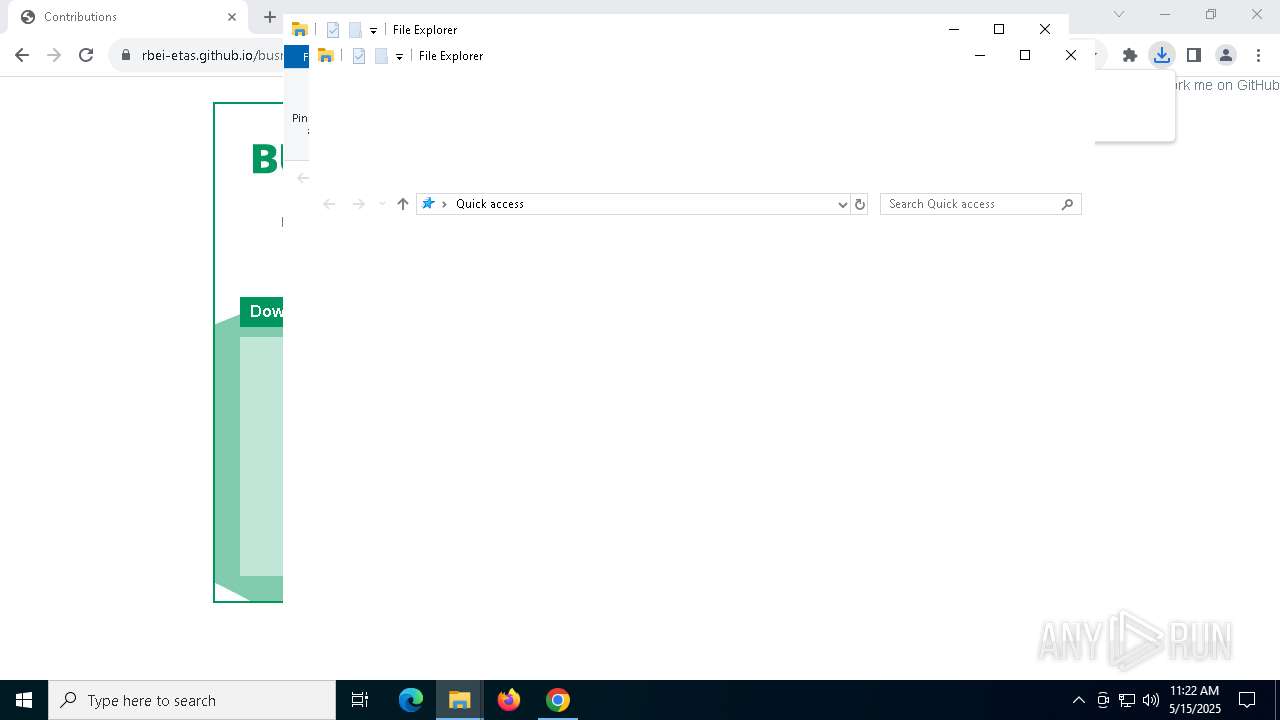Close the Contributions tab
This screenshot has height=720, width=1280.
[x=232, y=17]
